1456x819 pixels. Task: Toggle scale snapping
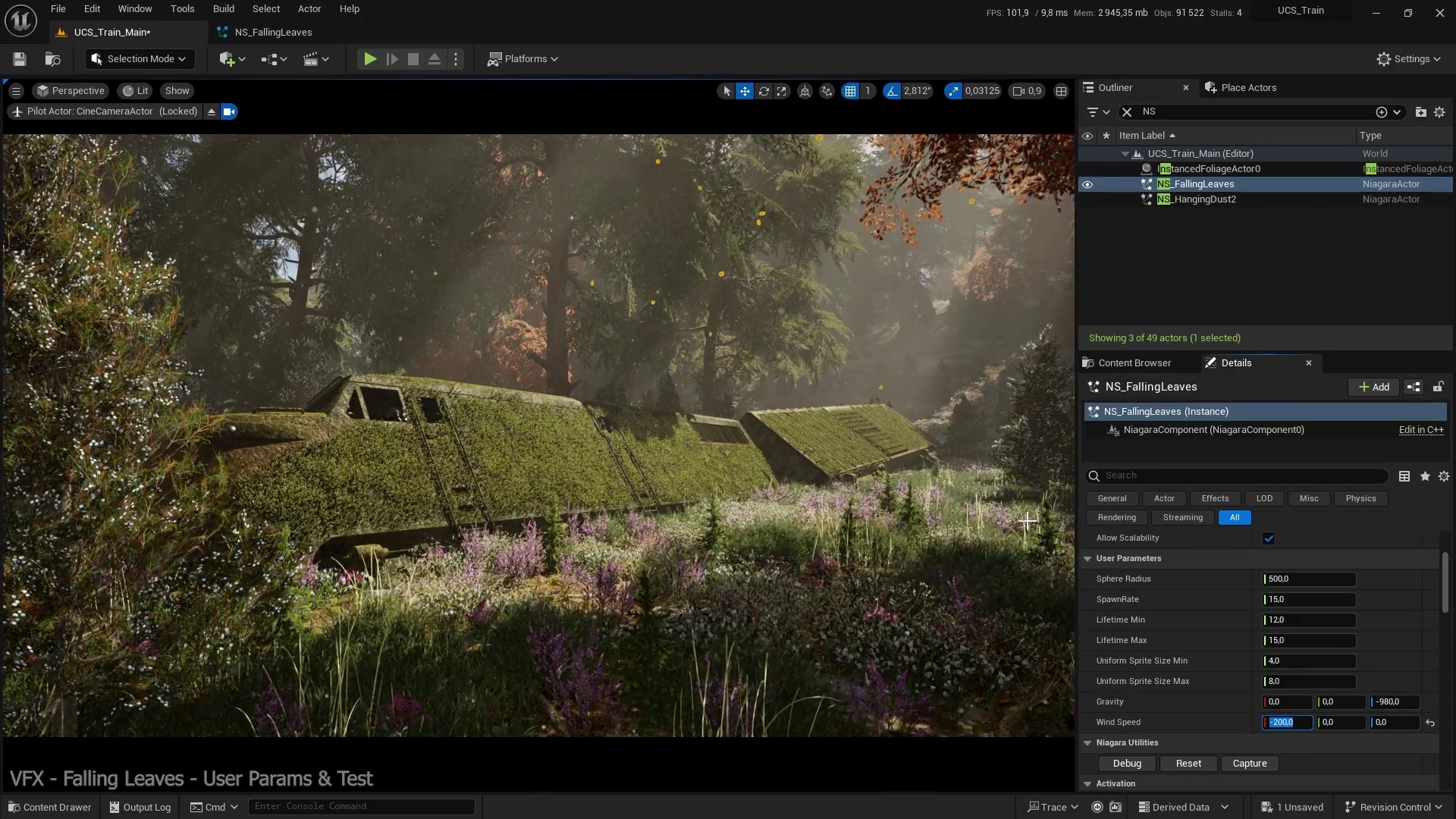(952, 91)
